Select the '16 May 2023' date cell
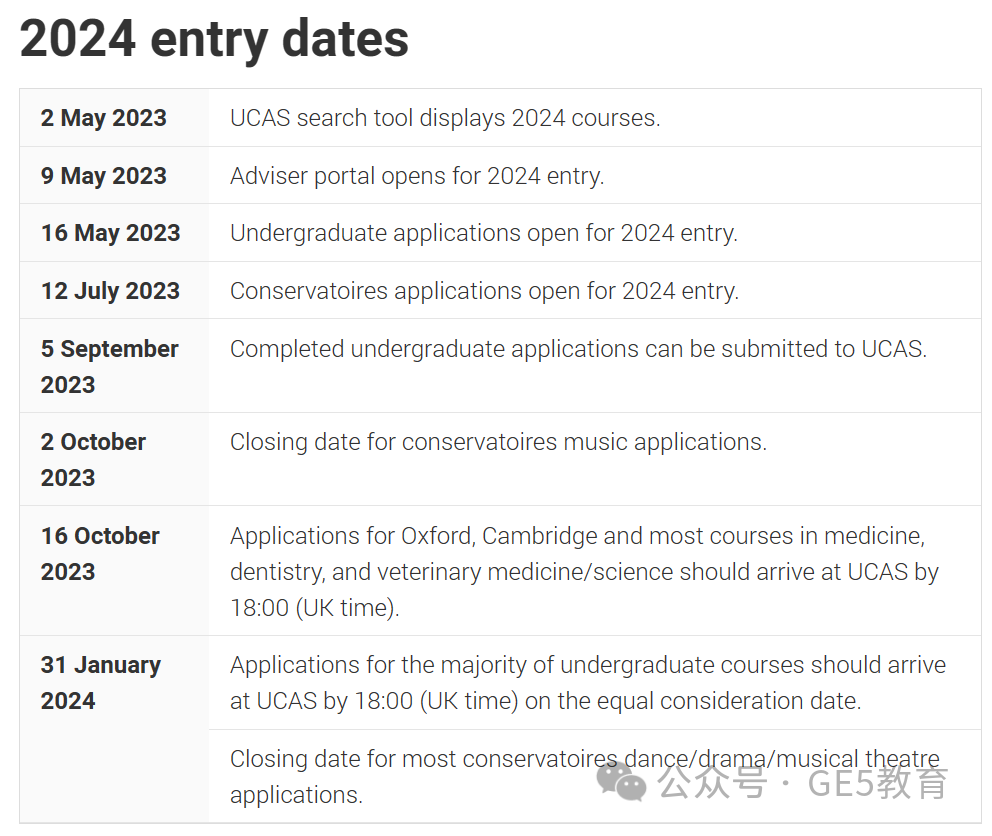This screenshot has width=992, height=836. (x=114, y=233)
